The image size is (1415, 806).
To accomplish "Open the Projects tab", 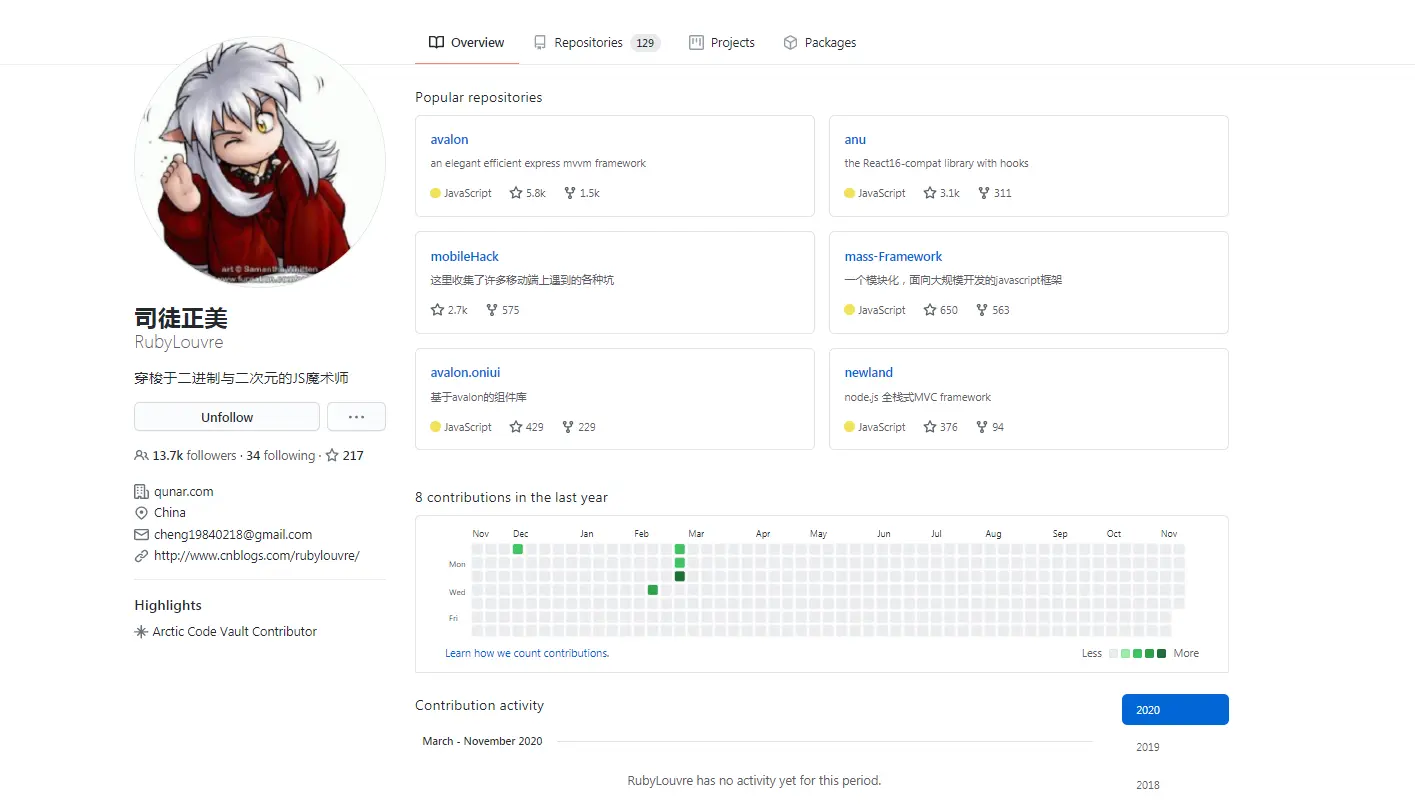I will [722, 42].
